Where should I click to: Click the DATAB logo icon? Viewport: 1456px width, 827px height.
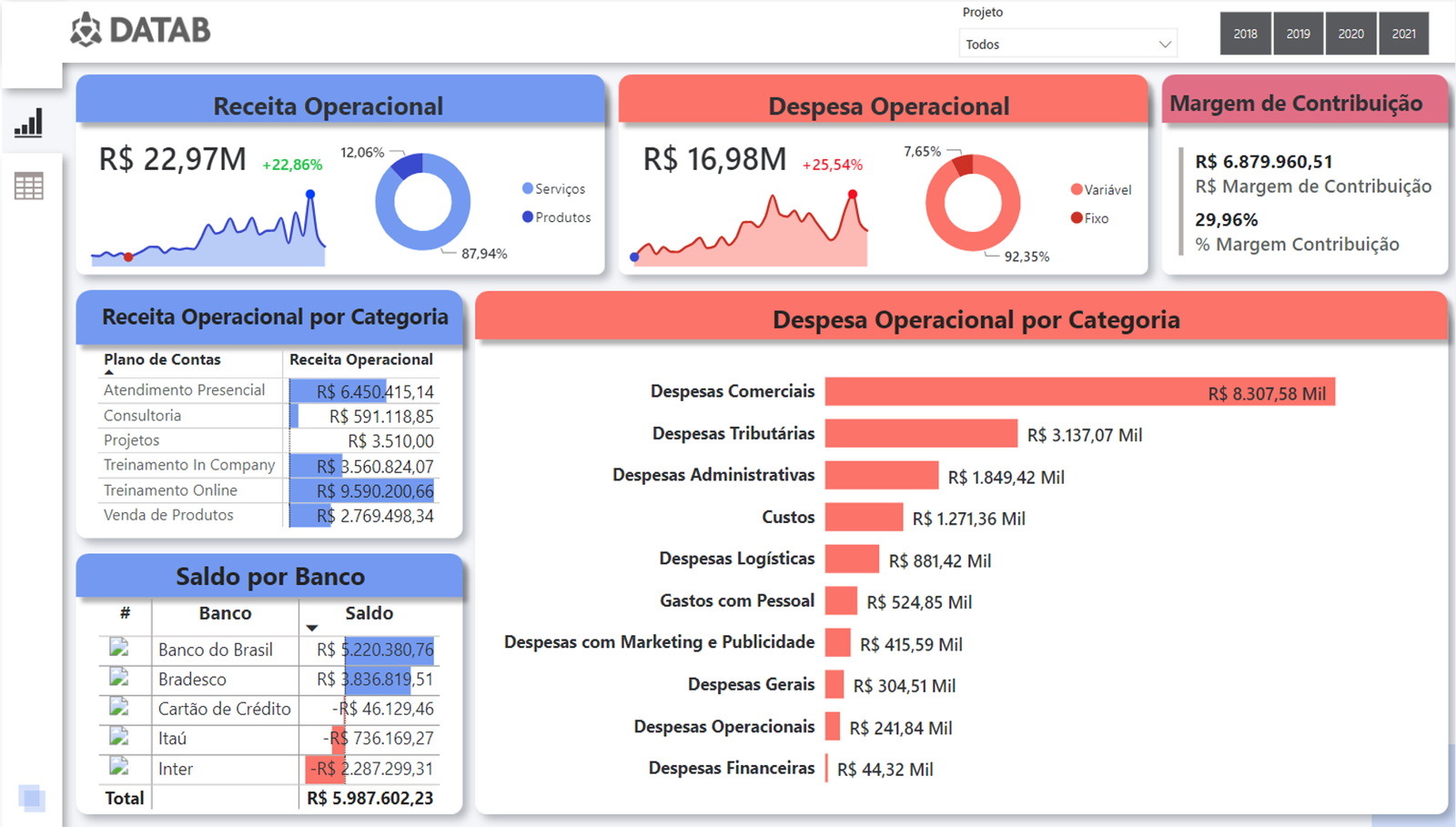pyautogui.click(x=86, y=30)
